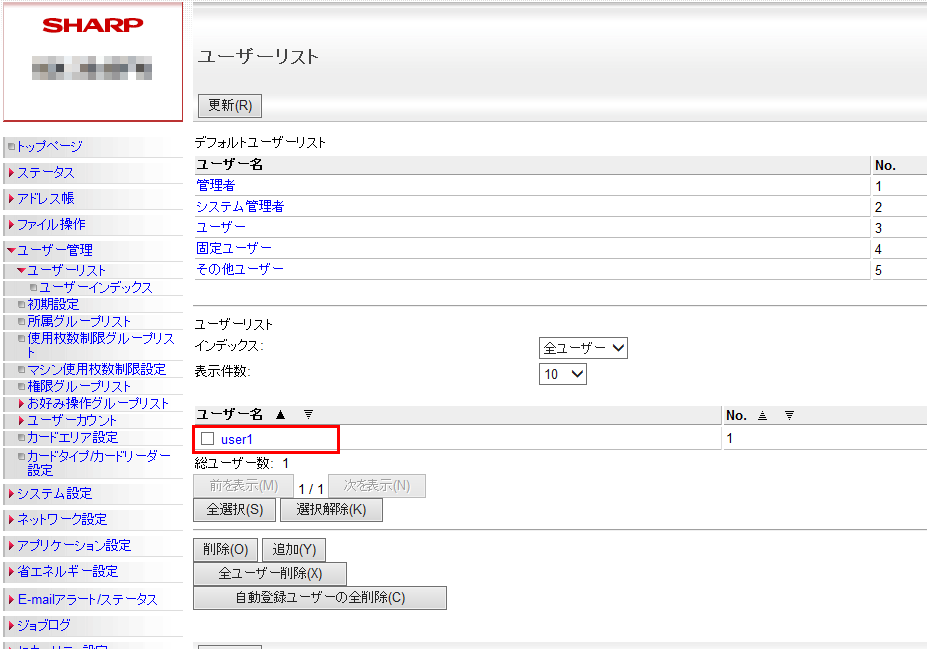The width and height of the screenshot is (927, 649).
Task: Collapse the ユーザー管理 menu section
Action: [54, 250]
